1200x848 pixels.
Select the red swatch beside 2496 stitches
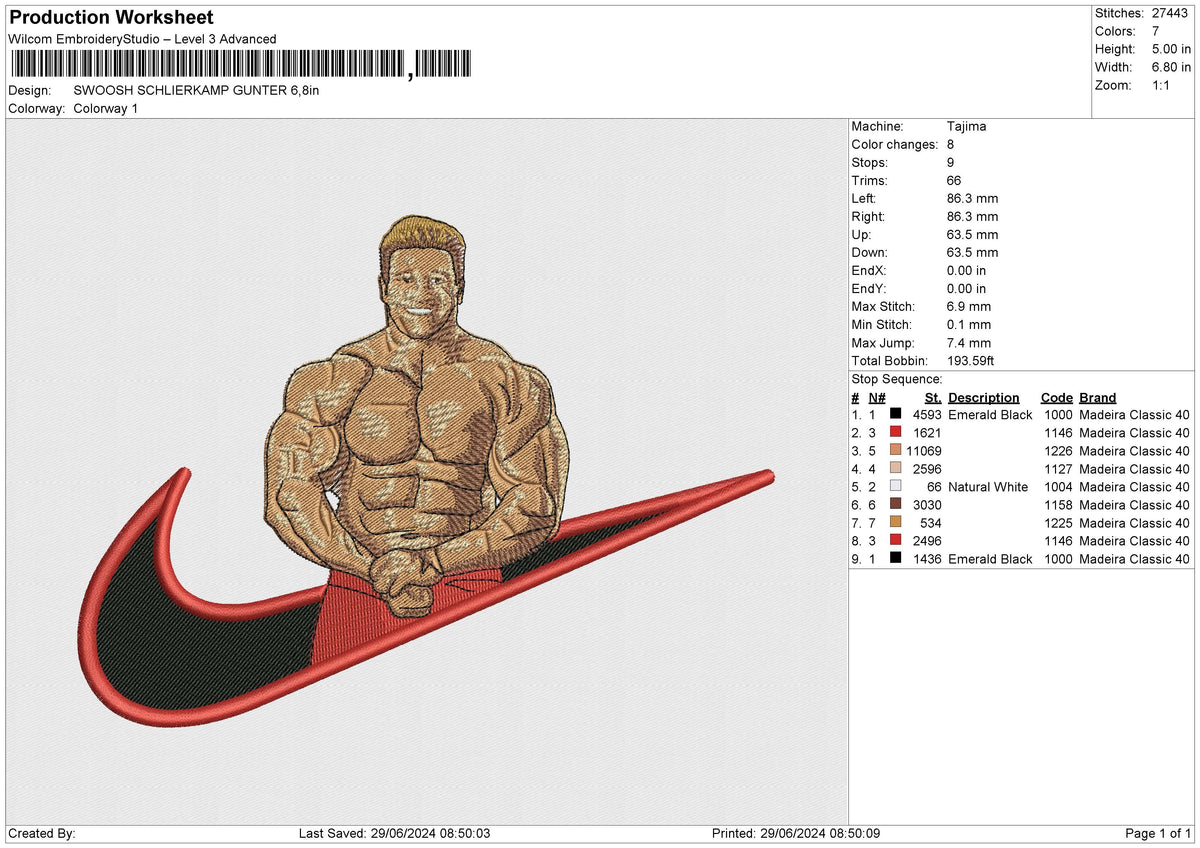tap(896, 541)
